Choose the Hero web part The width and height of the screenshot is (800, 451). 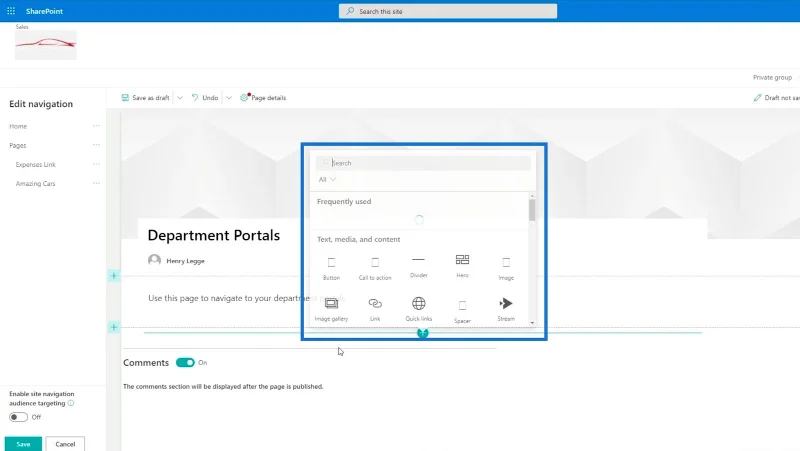click(462, 266)
